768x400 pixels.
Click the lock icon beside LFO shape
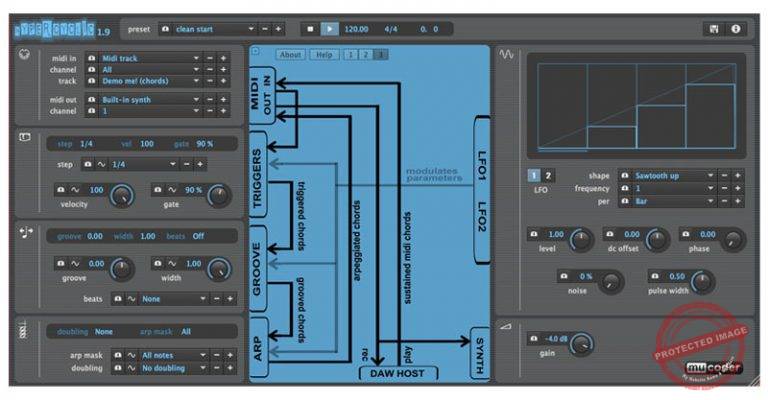click(624, 175)
